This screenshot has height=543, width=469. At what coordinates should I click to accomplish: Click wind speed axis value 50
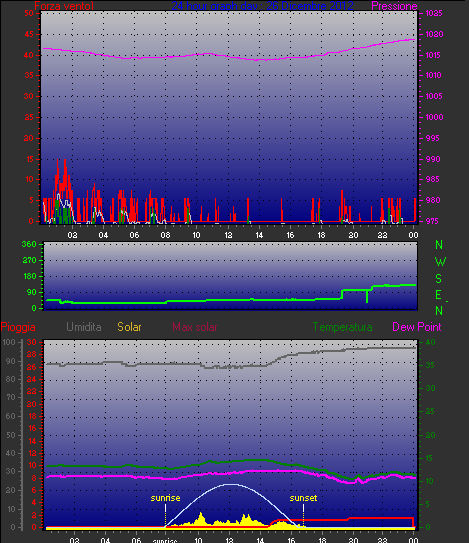(29, 13)
